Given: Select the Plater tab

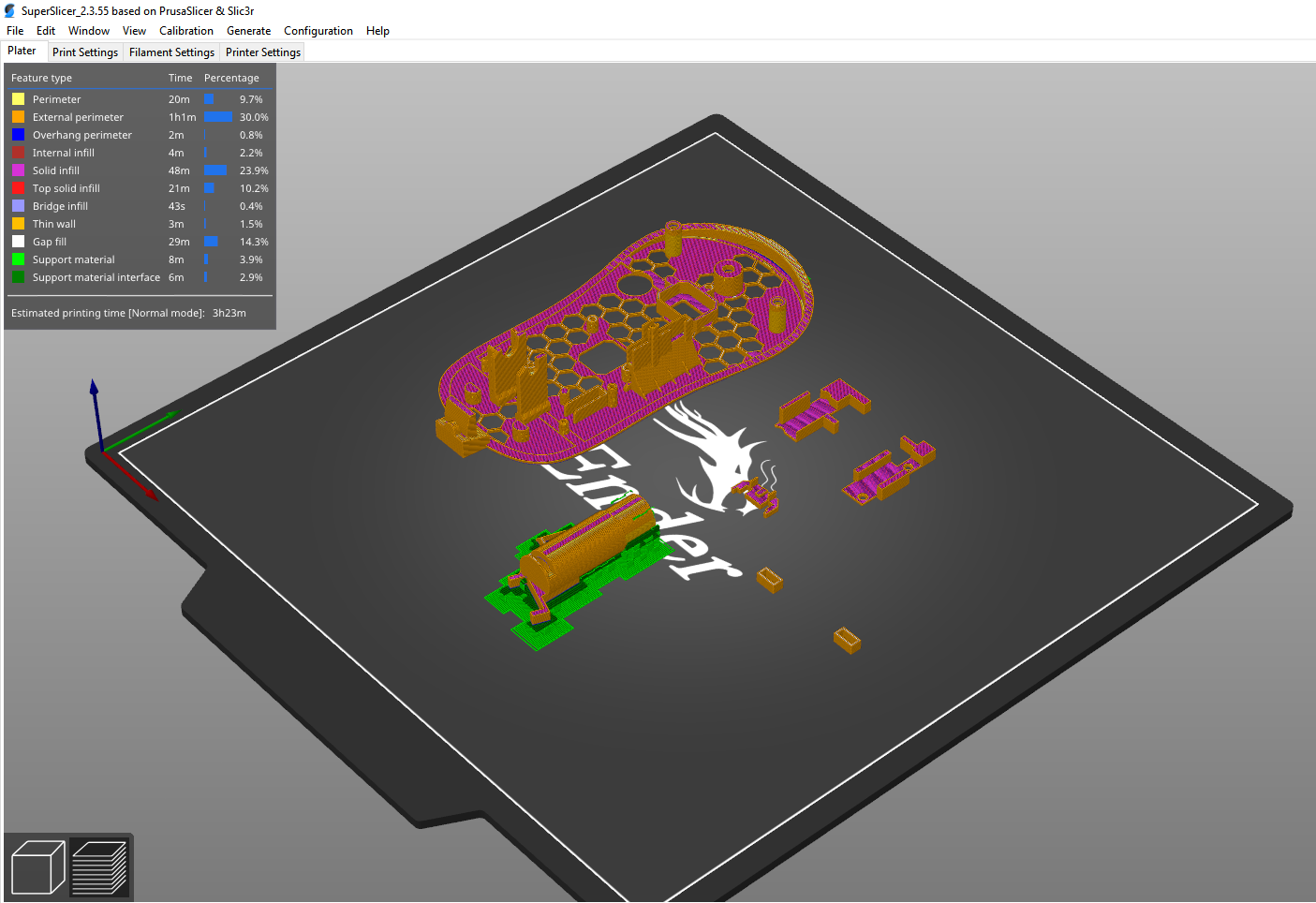Looking at the screenshot, I should pyautogui.click(x=22, y=52).
